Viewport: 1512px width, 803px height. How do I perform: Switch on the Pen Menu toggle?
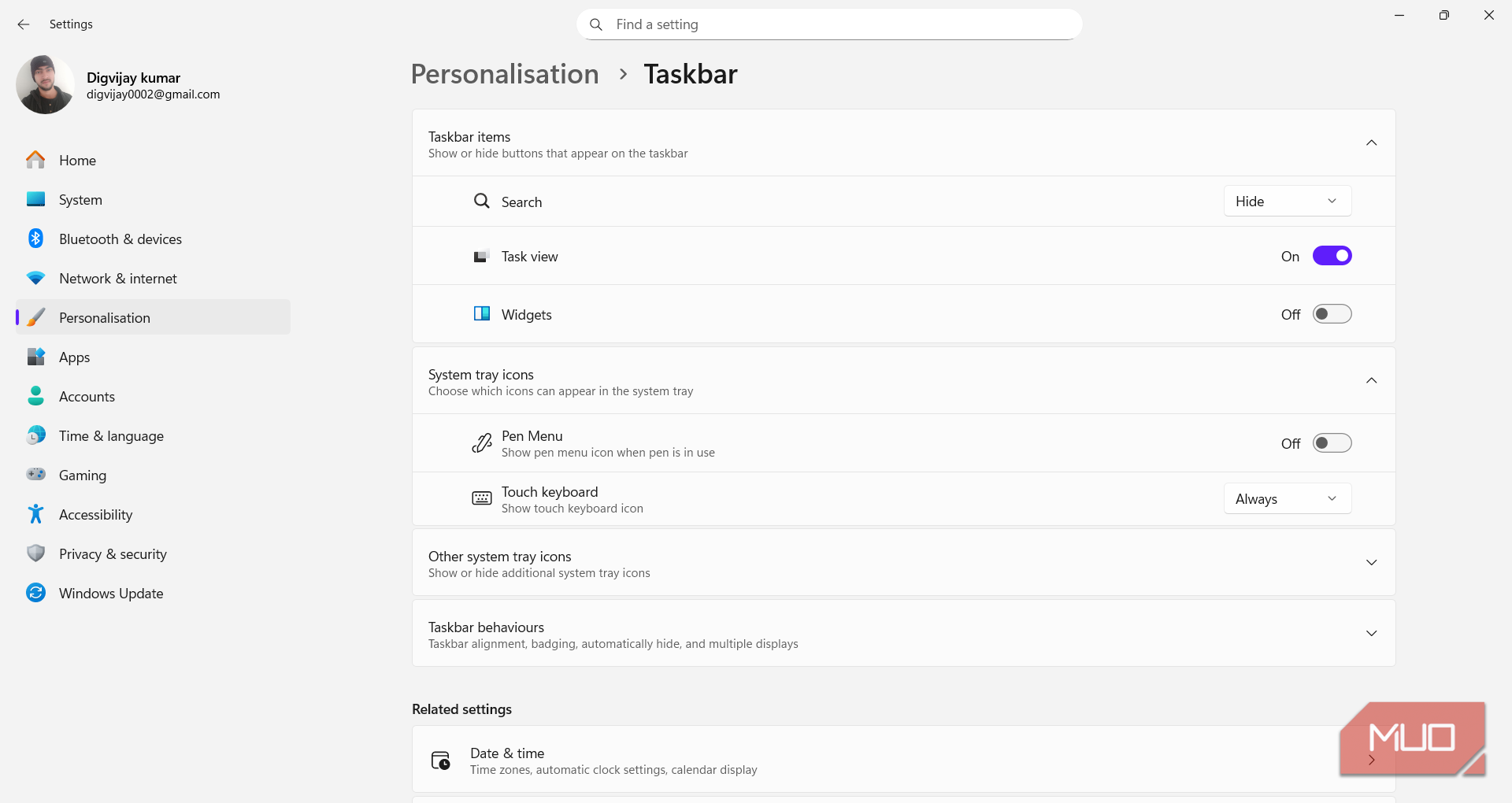pos(1332,443)
